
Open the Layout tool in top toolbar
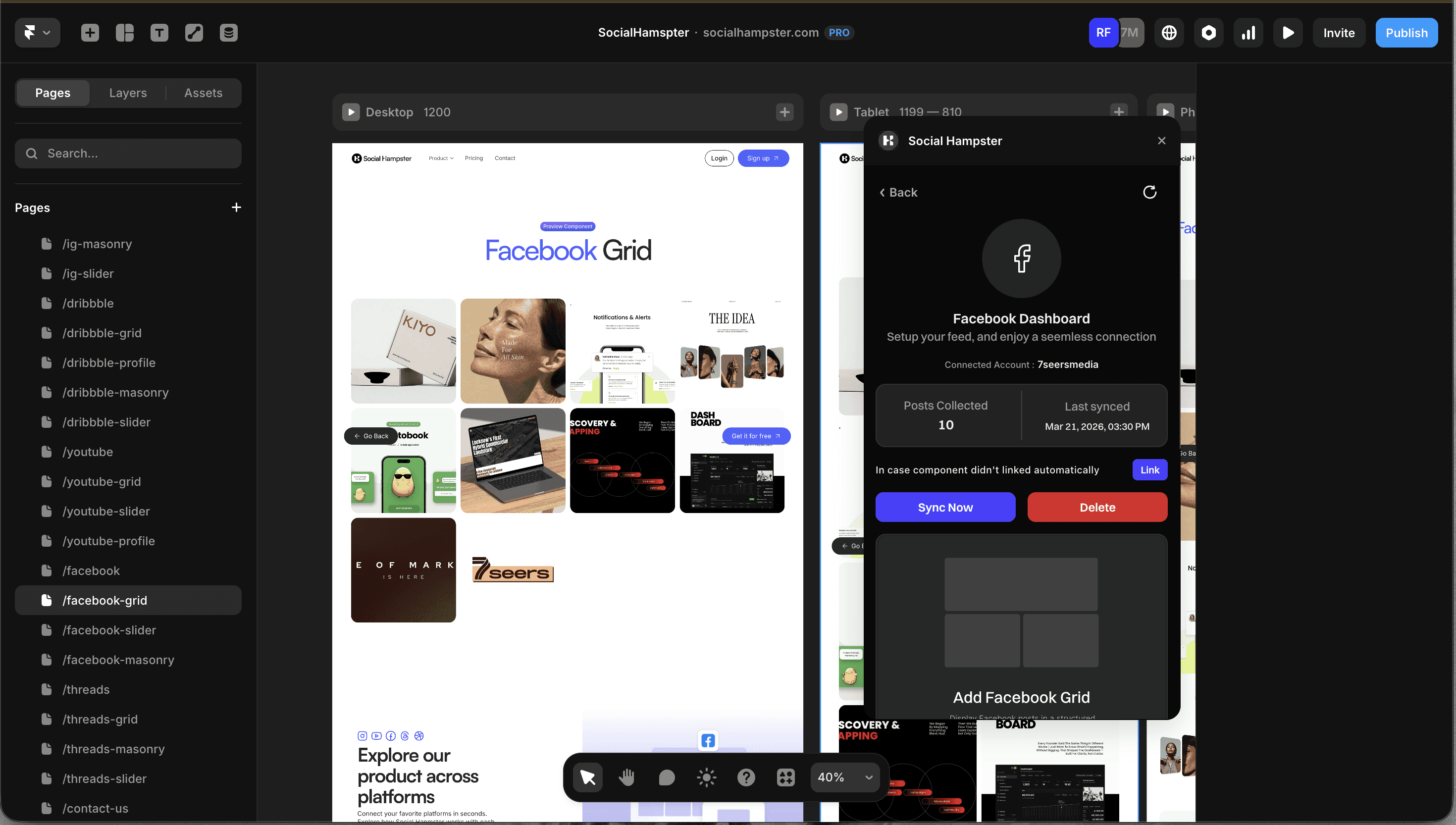tap(125, 33)
